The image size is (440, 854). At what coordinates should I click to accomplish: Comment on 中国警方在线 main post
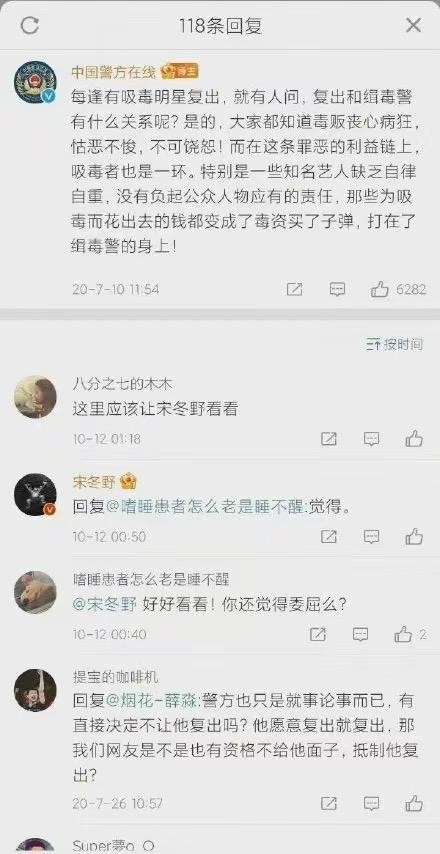(x=338, y=289)
